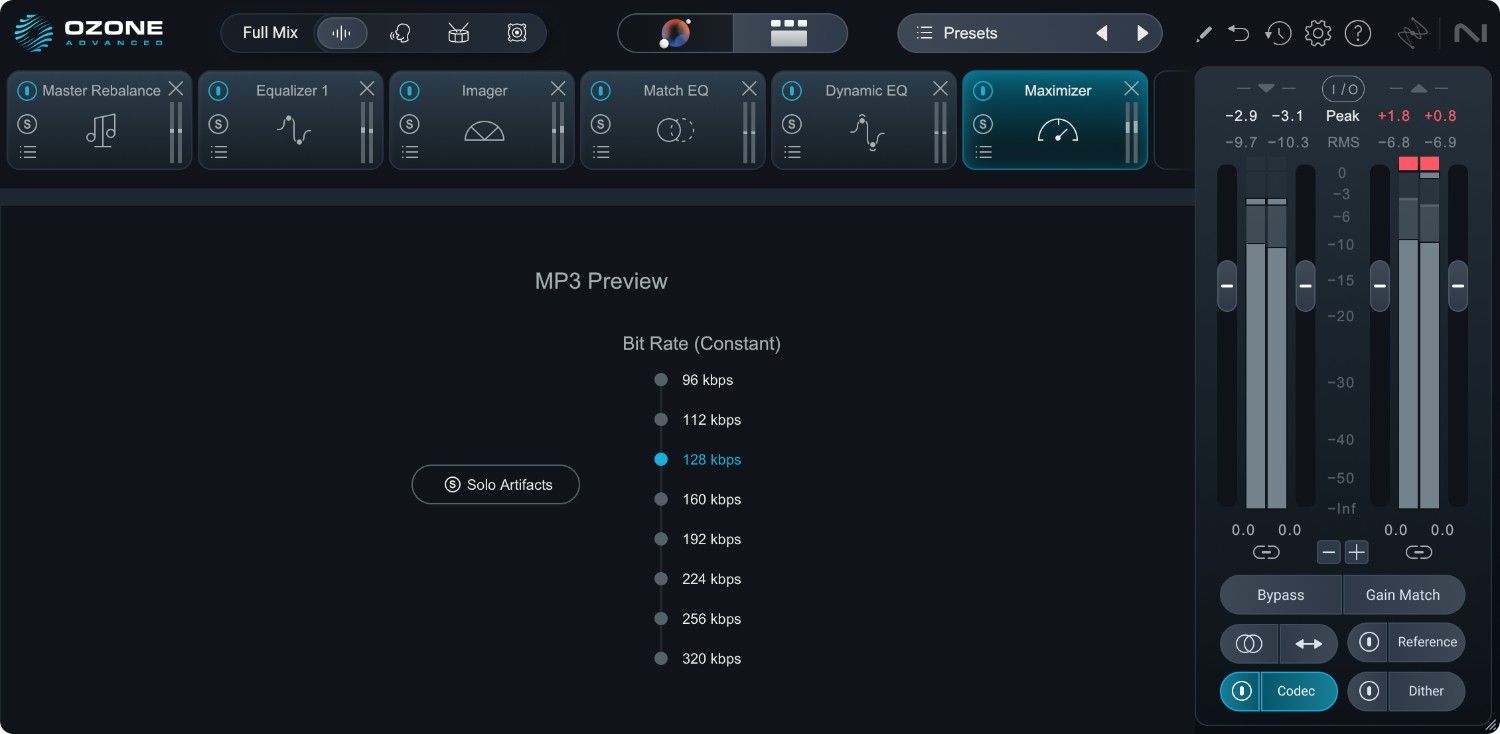Open the Equalizer 1 module options list
This screenshot has height=734, width=1500.
218,152
